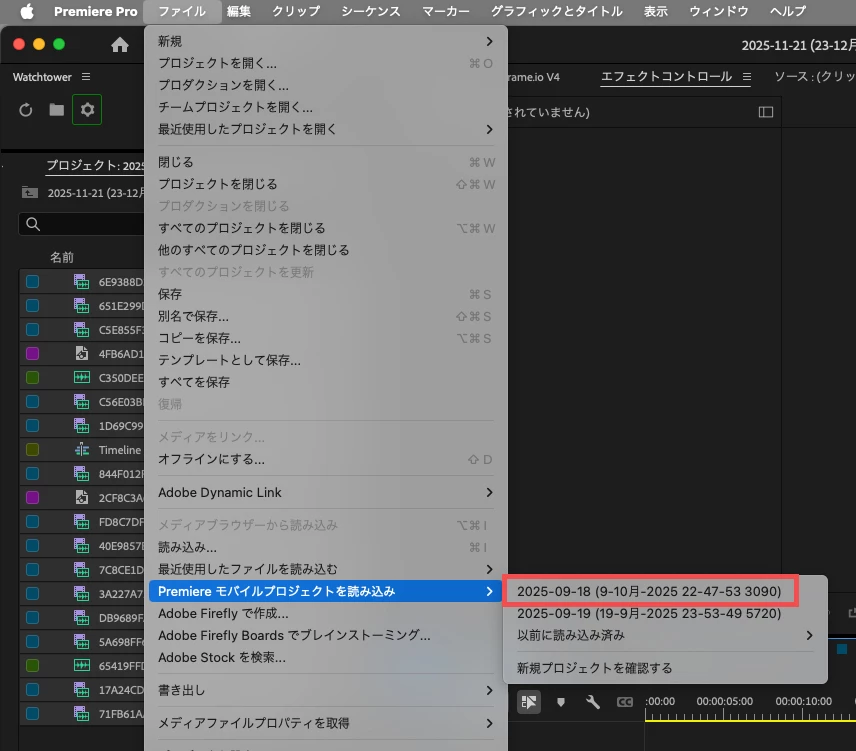The height and width of the screenshot is (751, 856).
Task: Expand the Adobe Dynamic Link submenu
Action: tap(325, 492)
